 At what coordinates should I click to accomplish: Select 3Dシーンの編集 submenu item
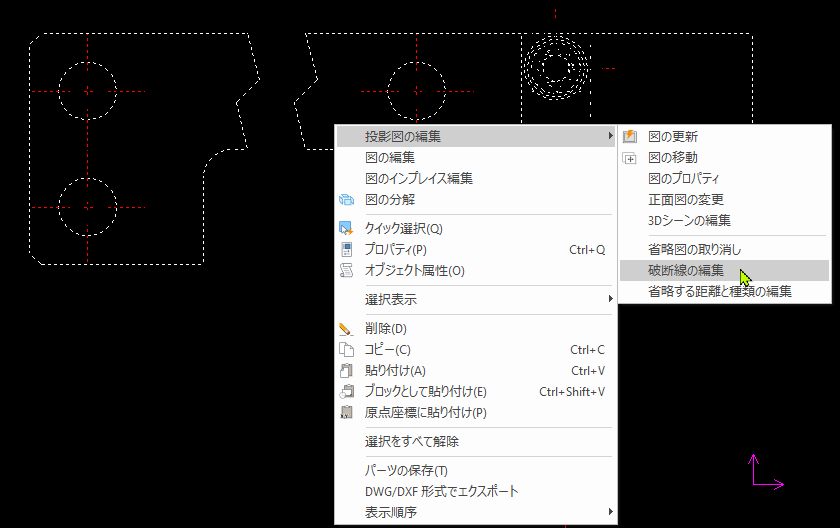pos(724,221)
